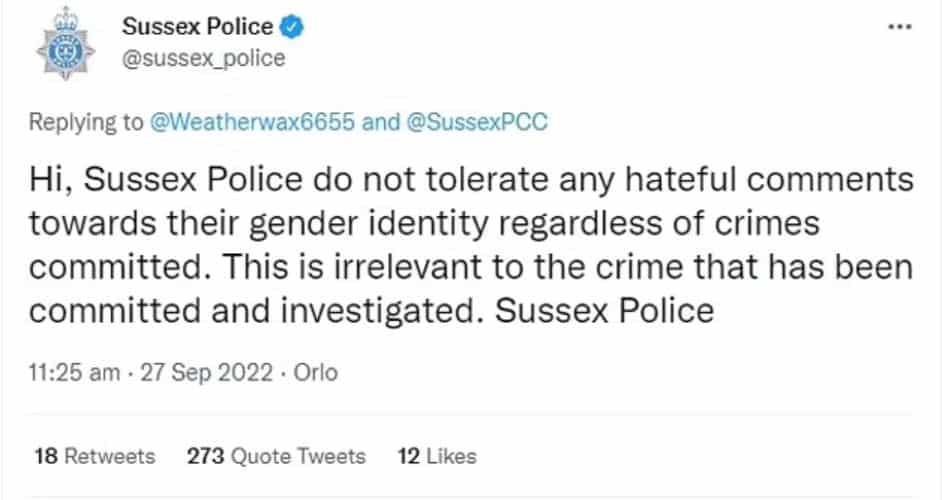Click the number 18 retweet count
Viewport: 942px width, 500px height.
(46, 456)
